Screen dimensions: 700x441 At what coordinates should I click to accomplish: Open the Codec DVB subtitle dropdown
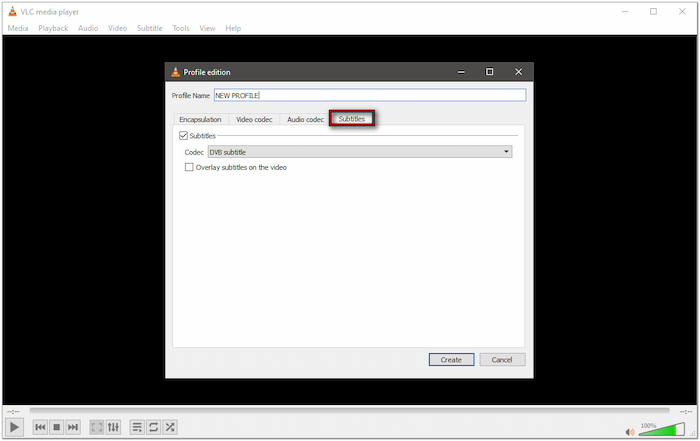click(x=360, y=152)
